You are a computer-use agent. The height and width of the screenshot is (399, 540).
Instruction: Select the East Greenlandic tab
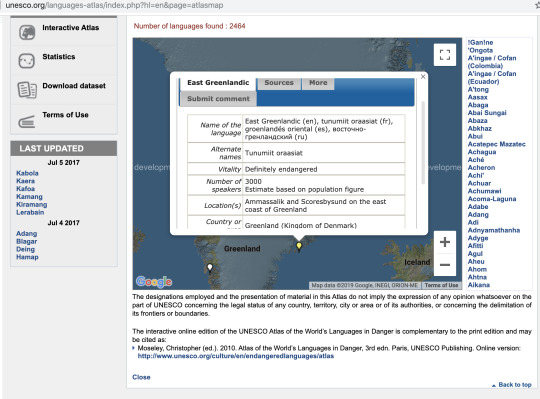pos(218,83)
